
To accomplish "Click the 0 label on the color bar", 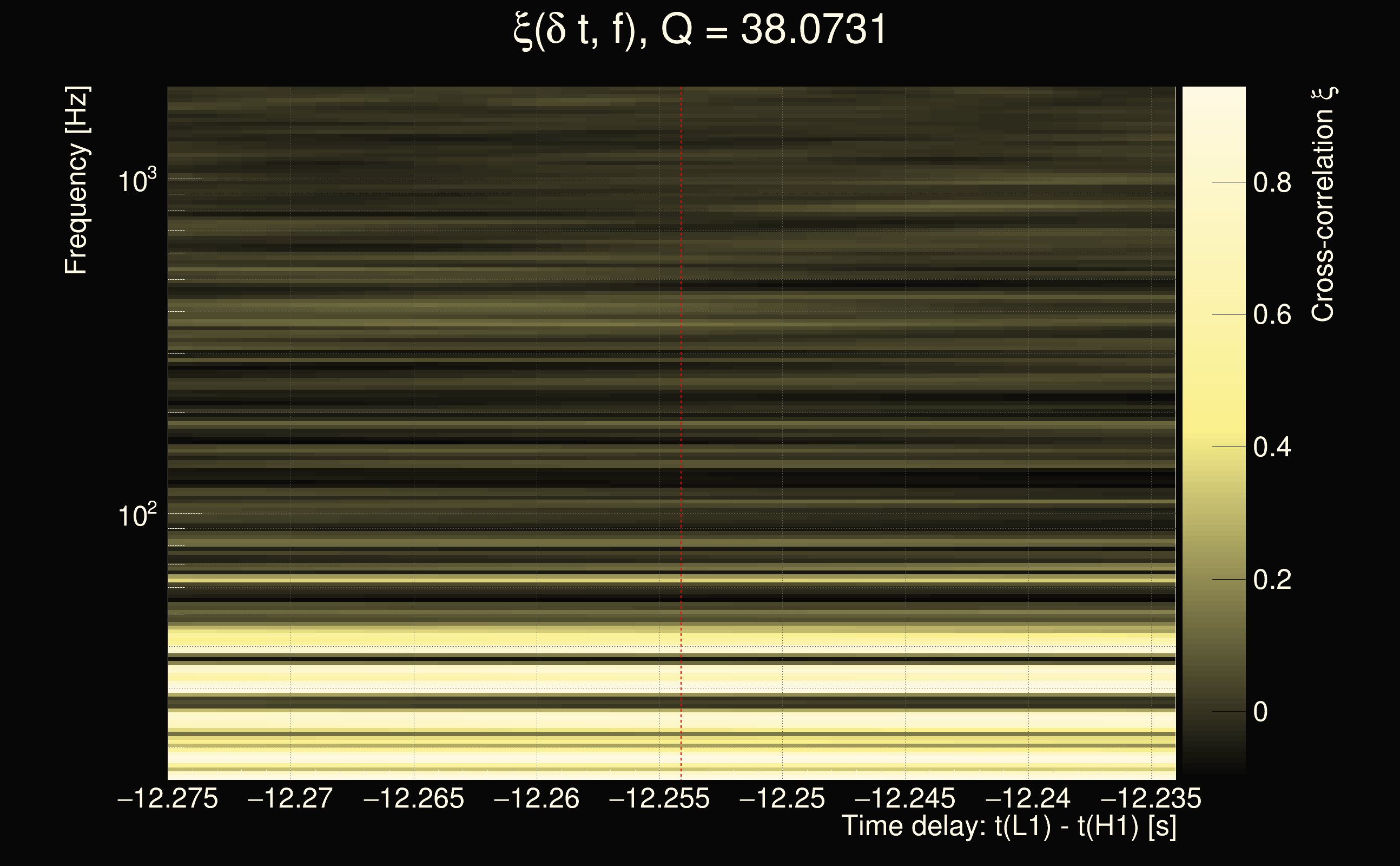I will click(x=1260, y=712).
